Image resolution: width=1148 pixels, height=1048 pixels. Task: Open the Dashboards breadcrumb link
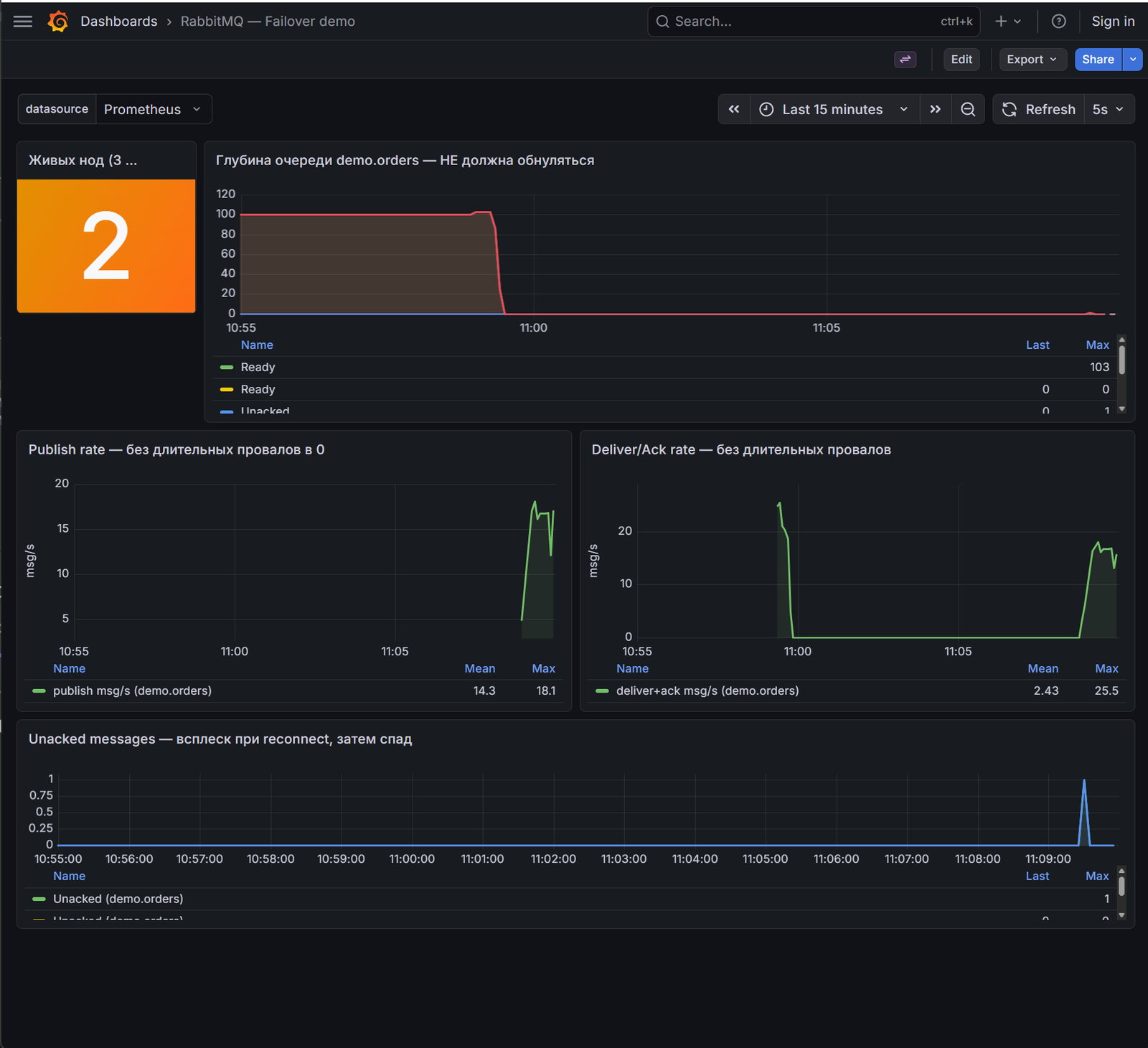tap(118, 22)
